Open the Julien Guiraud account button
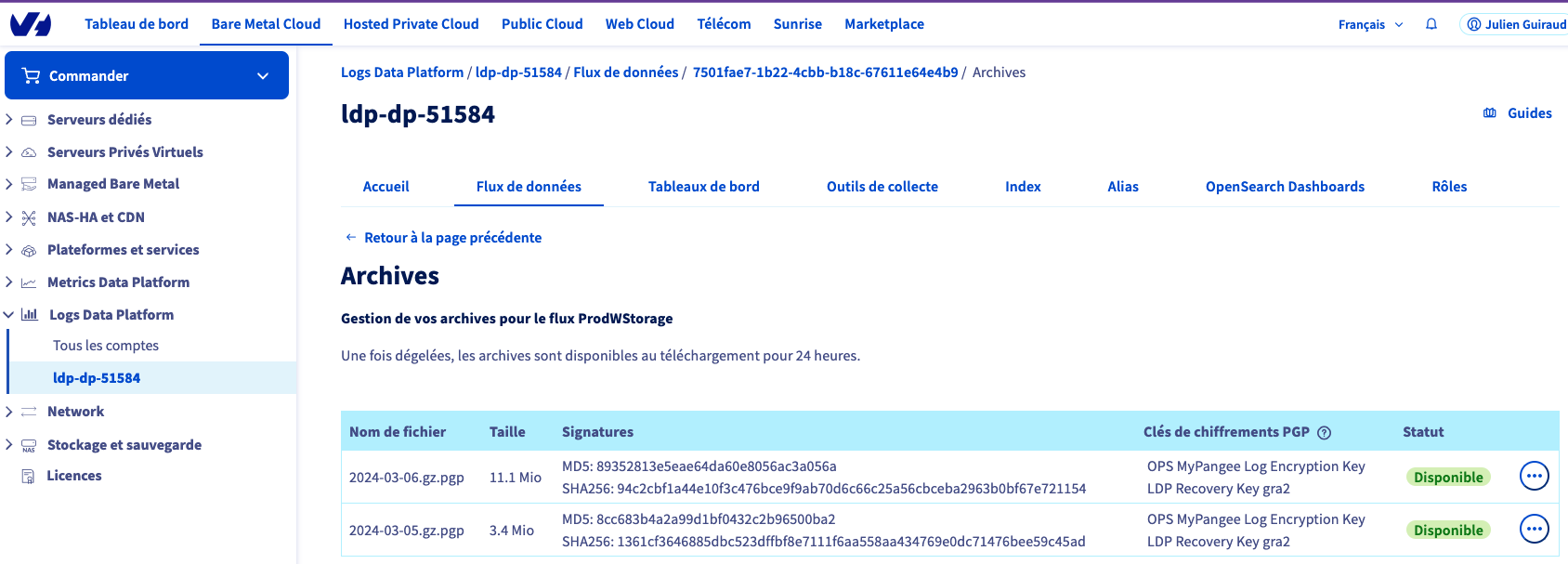The image size is (1568, 564). tap(1515, 24)
